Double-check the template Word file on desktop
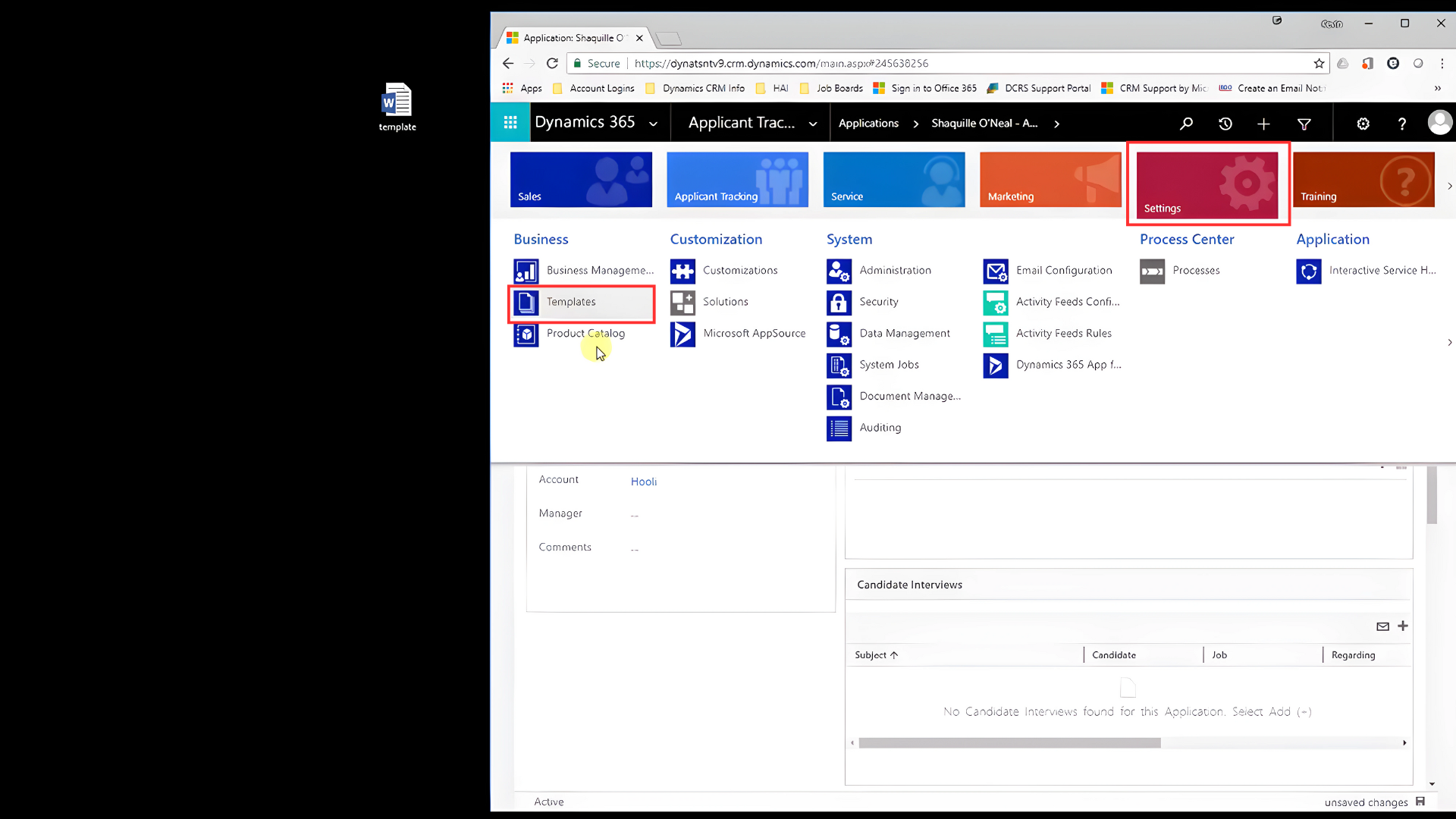 click(x=397, y=107)
